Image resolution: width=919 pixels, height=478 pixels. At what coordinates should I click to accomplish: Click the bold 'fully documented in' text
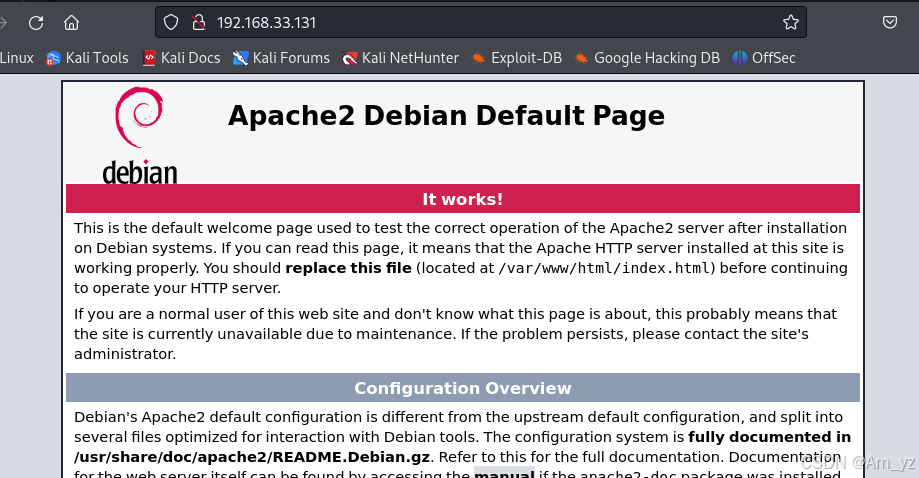770,437
